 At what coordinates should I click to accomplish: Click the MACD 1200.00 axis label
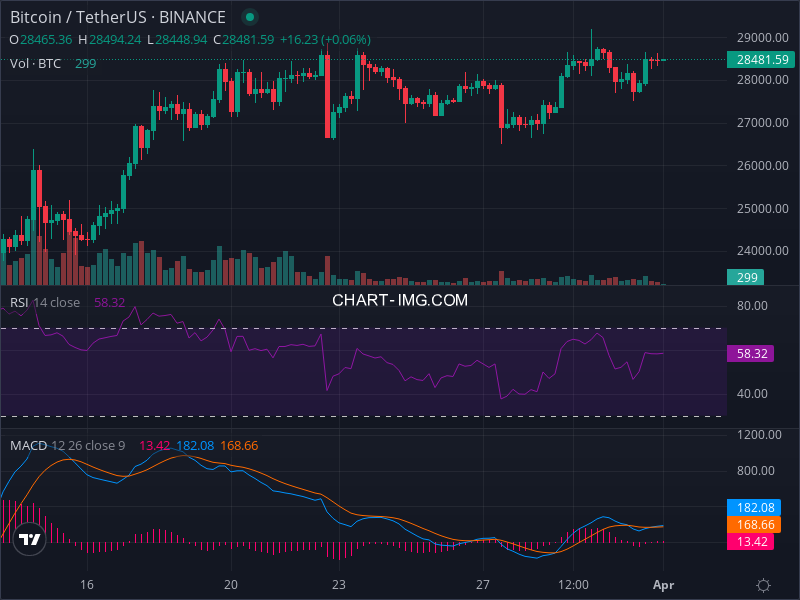click(759, 435)
